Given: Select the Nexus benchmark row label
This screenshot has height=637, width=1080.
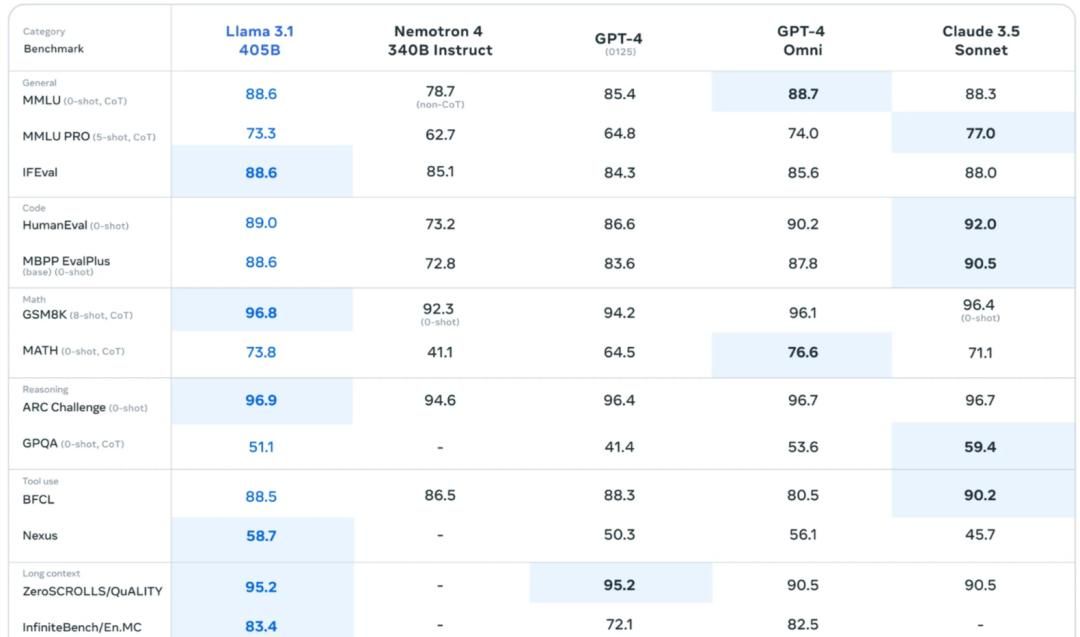Looking at the screenshot, I should click(40, 535).
